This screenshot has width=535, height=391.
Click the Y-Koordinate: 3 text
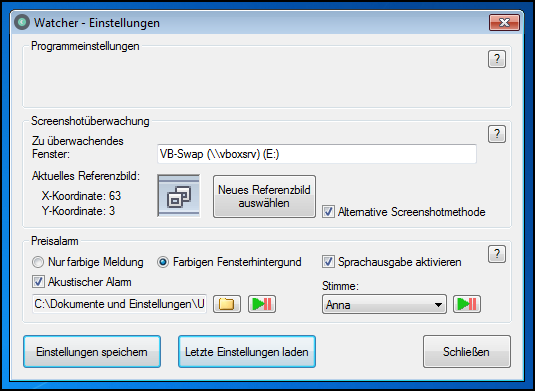(x=78, y=211)
